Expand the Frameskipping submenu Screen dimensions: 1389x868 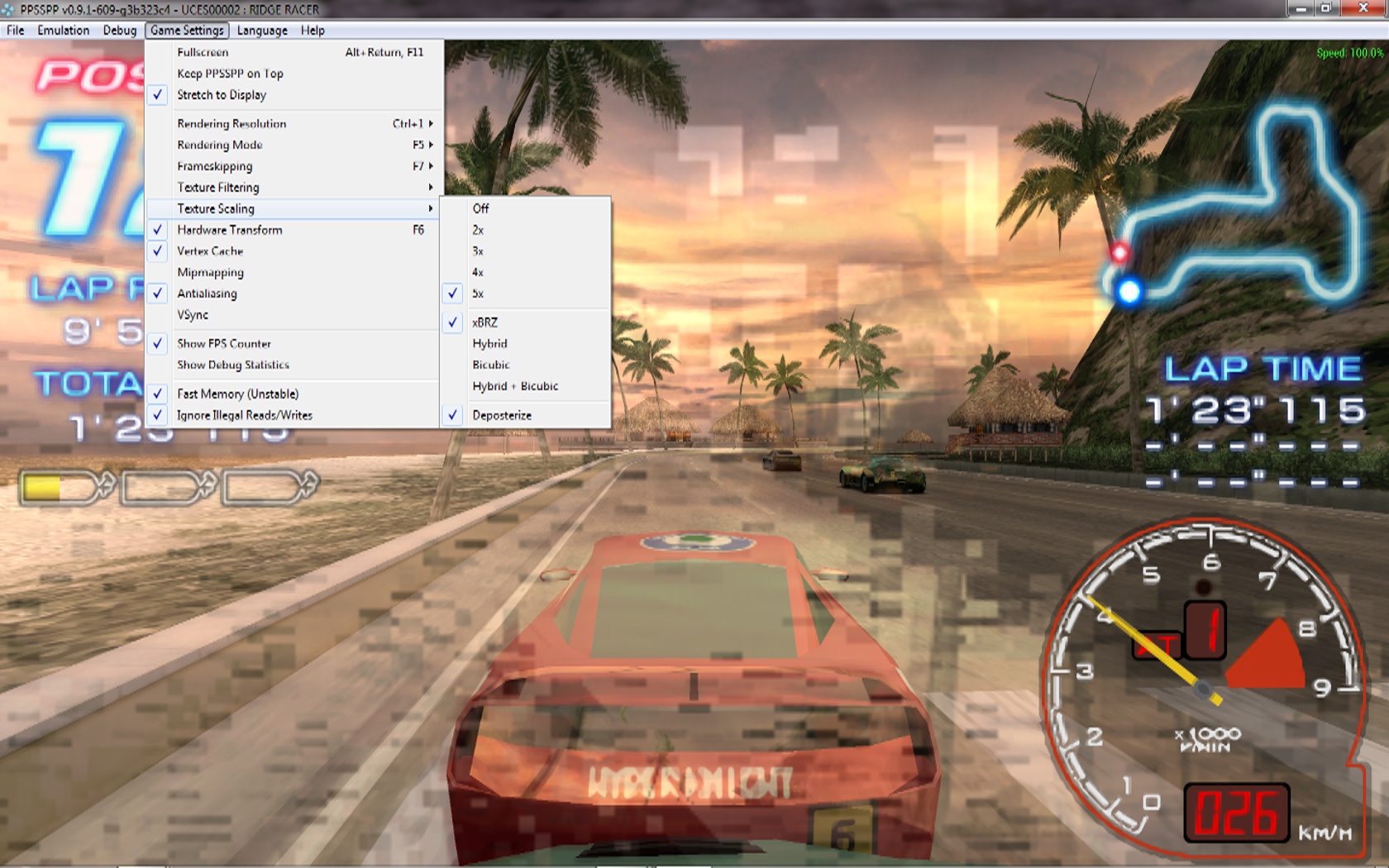pyautogui.click(x=215, y=166)
